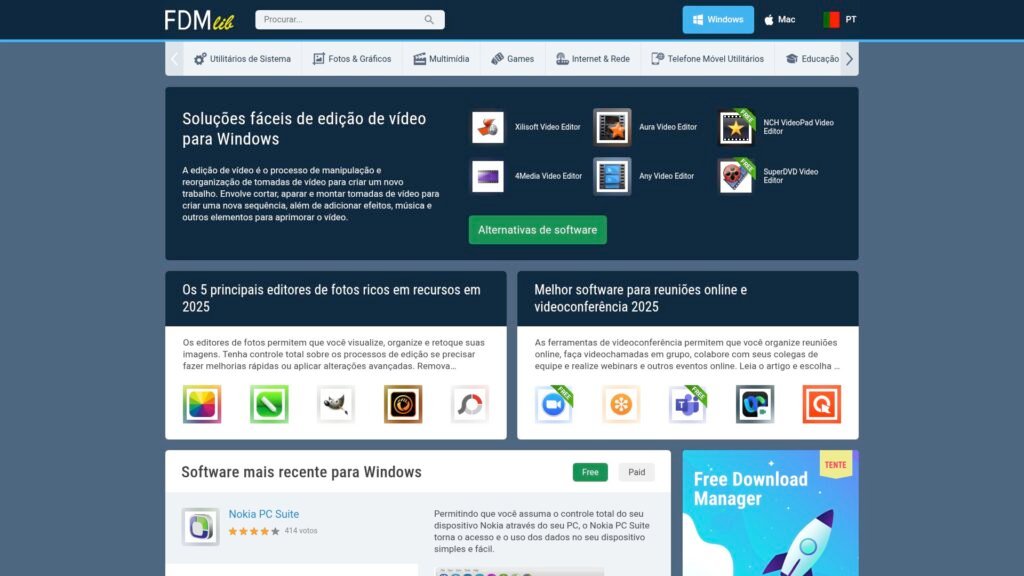Click the Nokia PC Suite app icon
Screen dimensions: 1024x576
(200, 526)
